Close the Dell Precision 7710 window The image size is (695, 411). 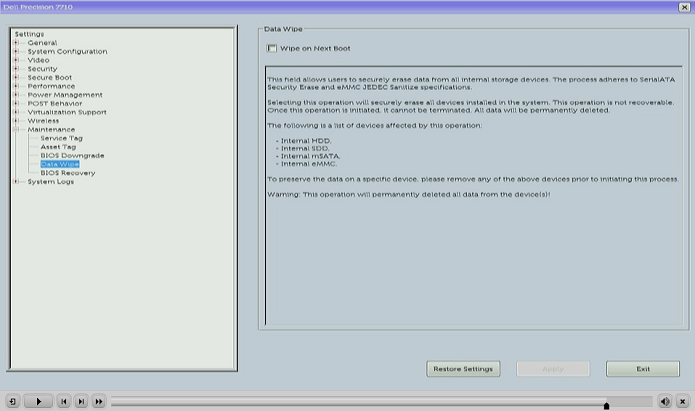coord(684,7)
